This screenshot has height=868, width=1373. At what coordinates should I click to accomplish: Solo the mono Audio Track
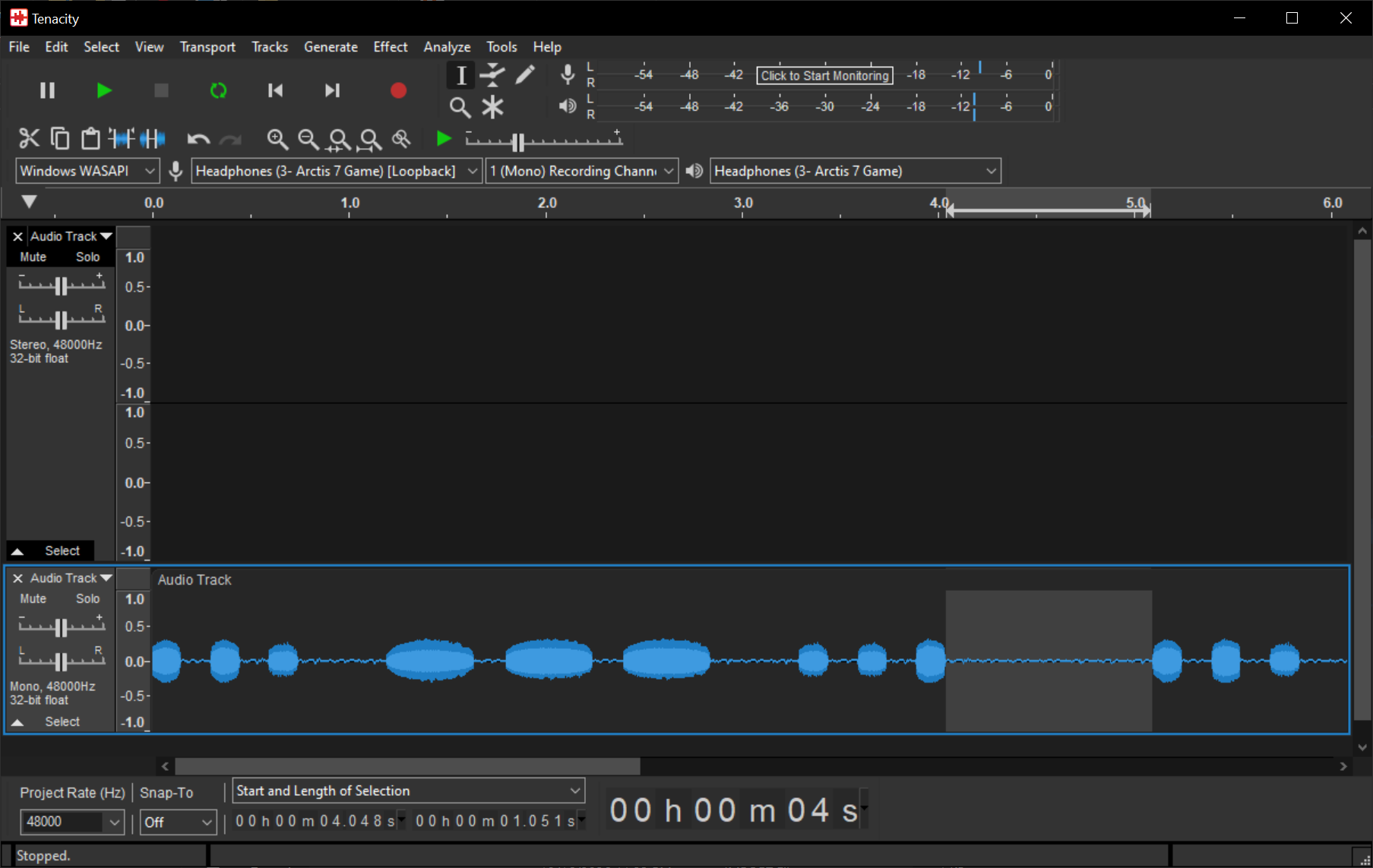point(87,598)
